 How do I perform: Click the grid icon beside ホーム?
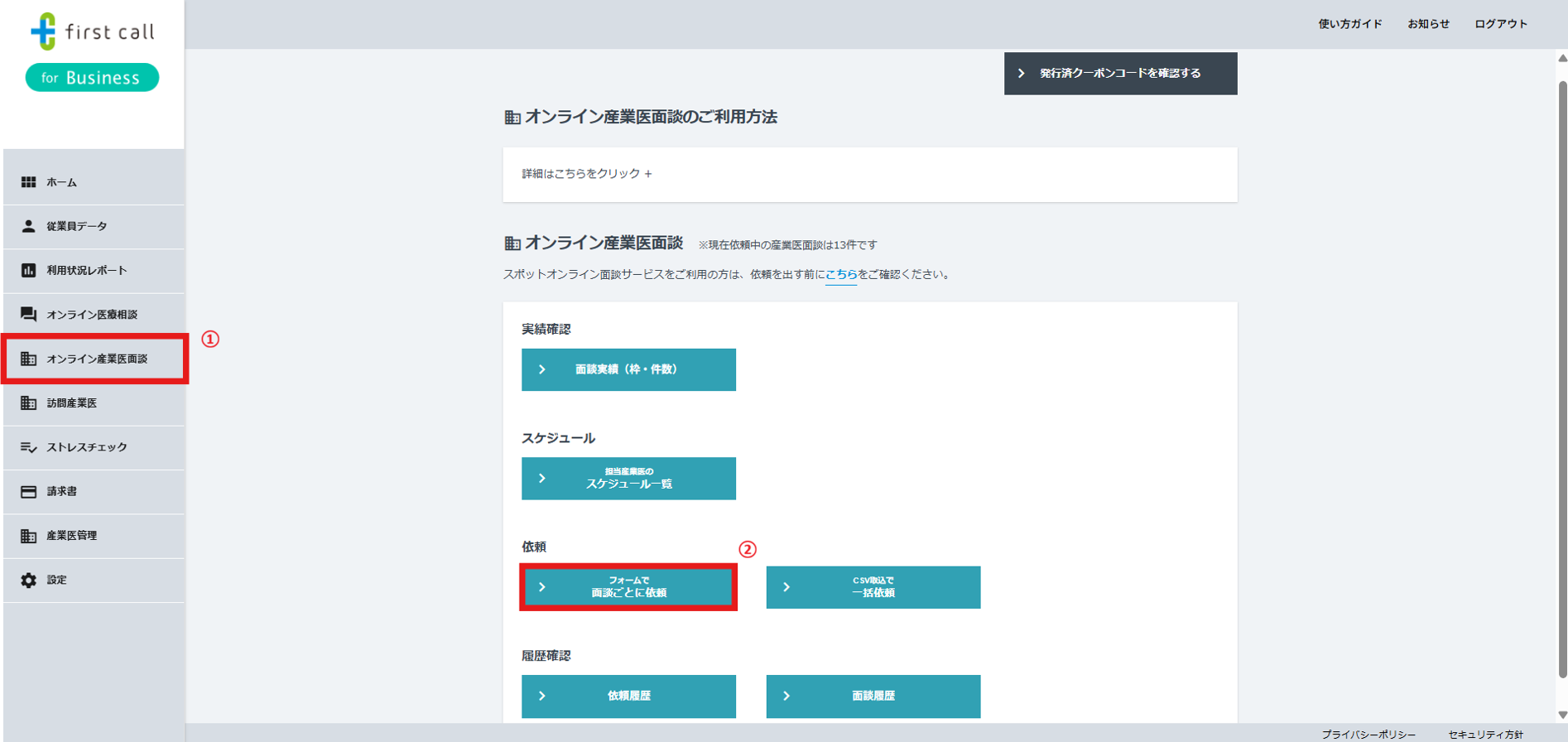28,182
